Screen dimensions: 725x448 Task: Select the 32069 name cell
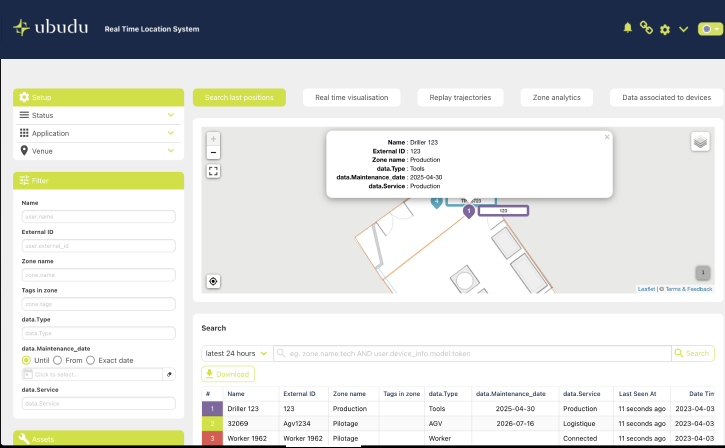click(x=251, y=423)
